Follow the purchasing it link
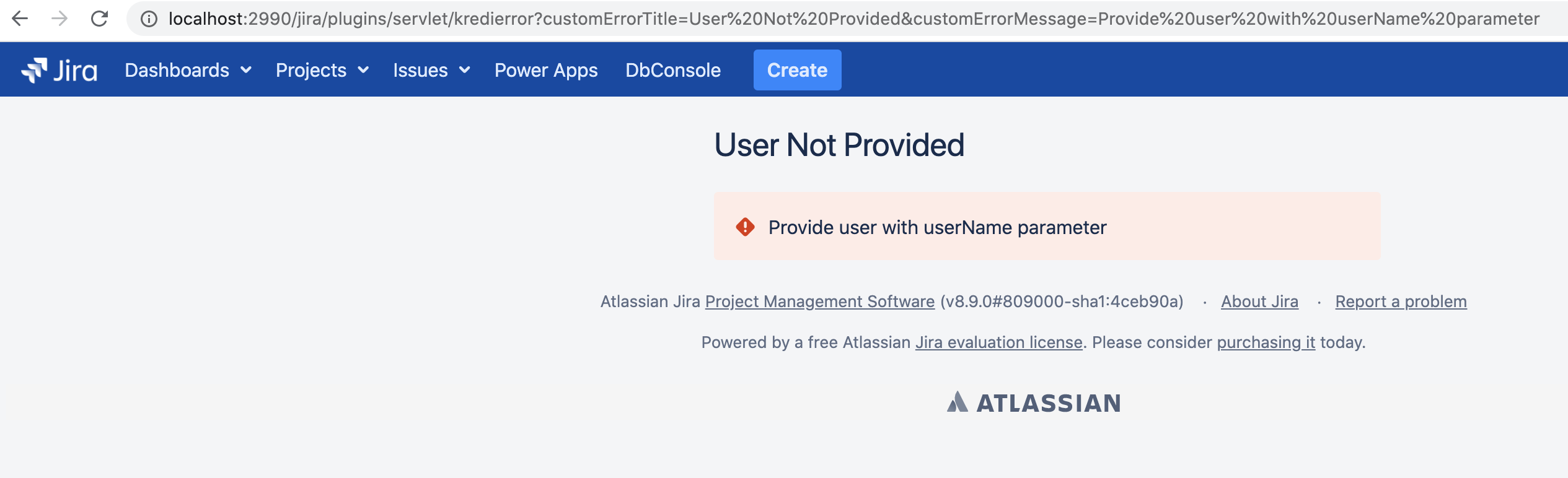This screenshot has height=478, width=1568. pos(1266,342)
